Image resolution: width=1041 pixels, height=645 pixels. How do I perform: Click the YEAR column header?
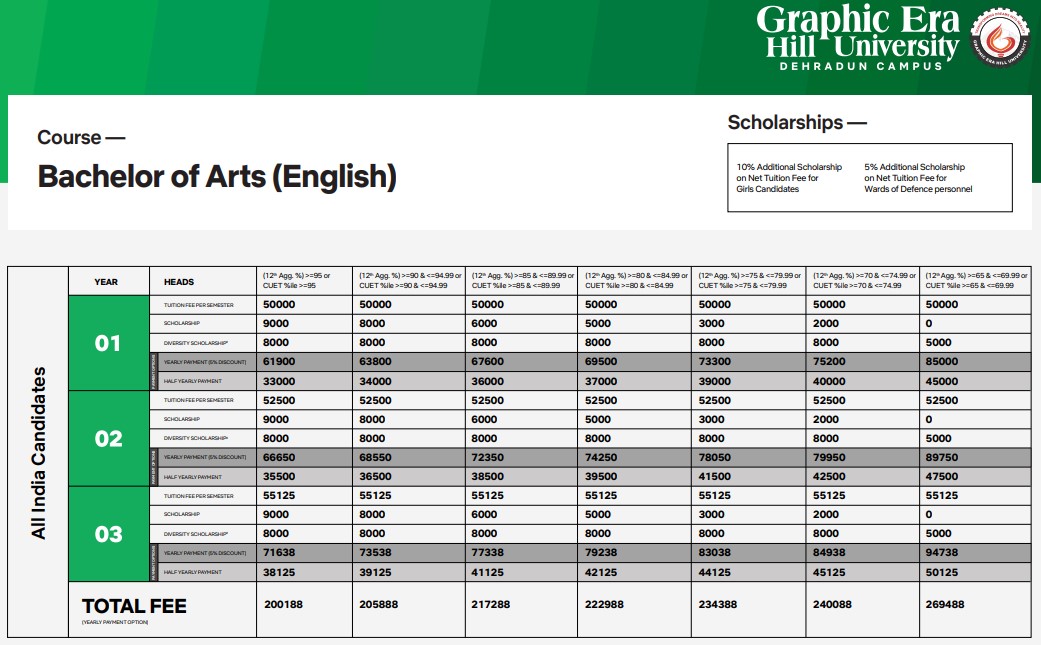106,282
